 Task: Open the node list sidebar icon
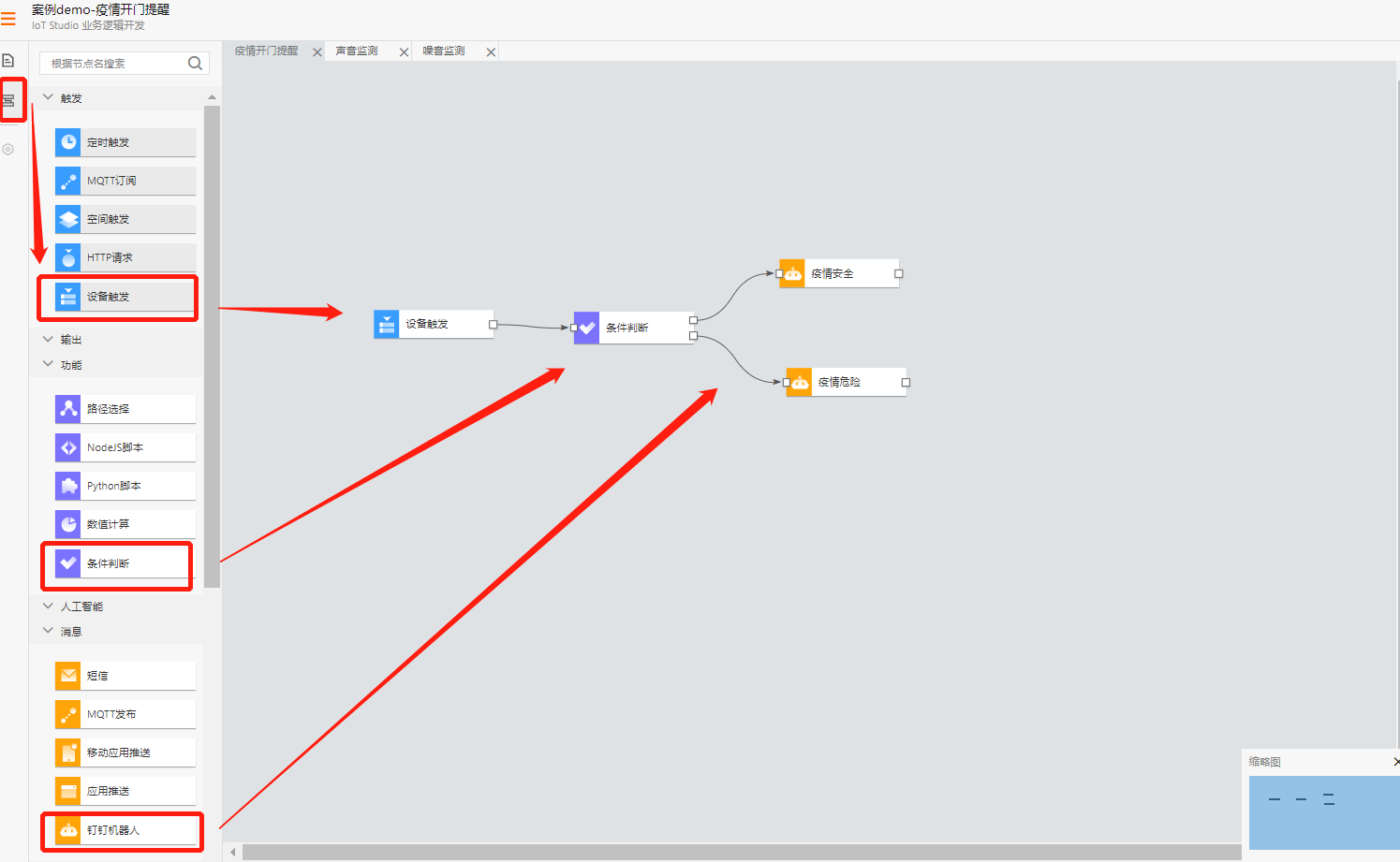click(x=8, y=100)
